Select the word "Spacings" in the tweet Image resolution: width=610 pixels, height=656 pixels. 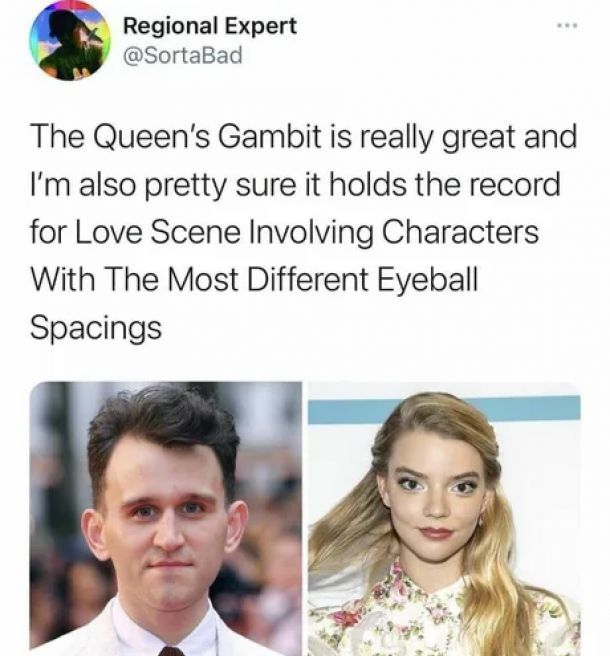[96, 328]
